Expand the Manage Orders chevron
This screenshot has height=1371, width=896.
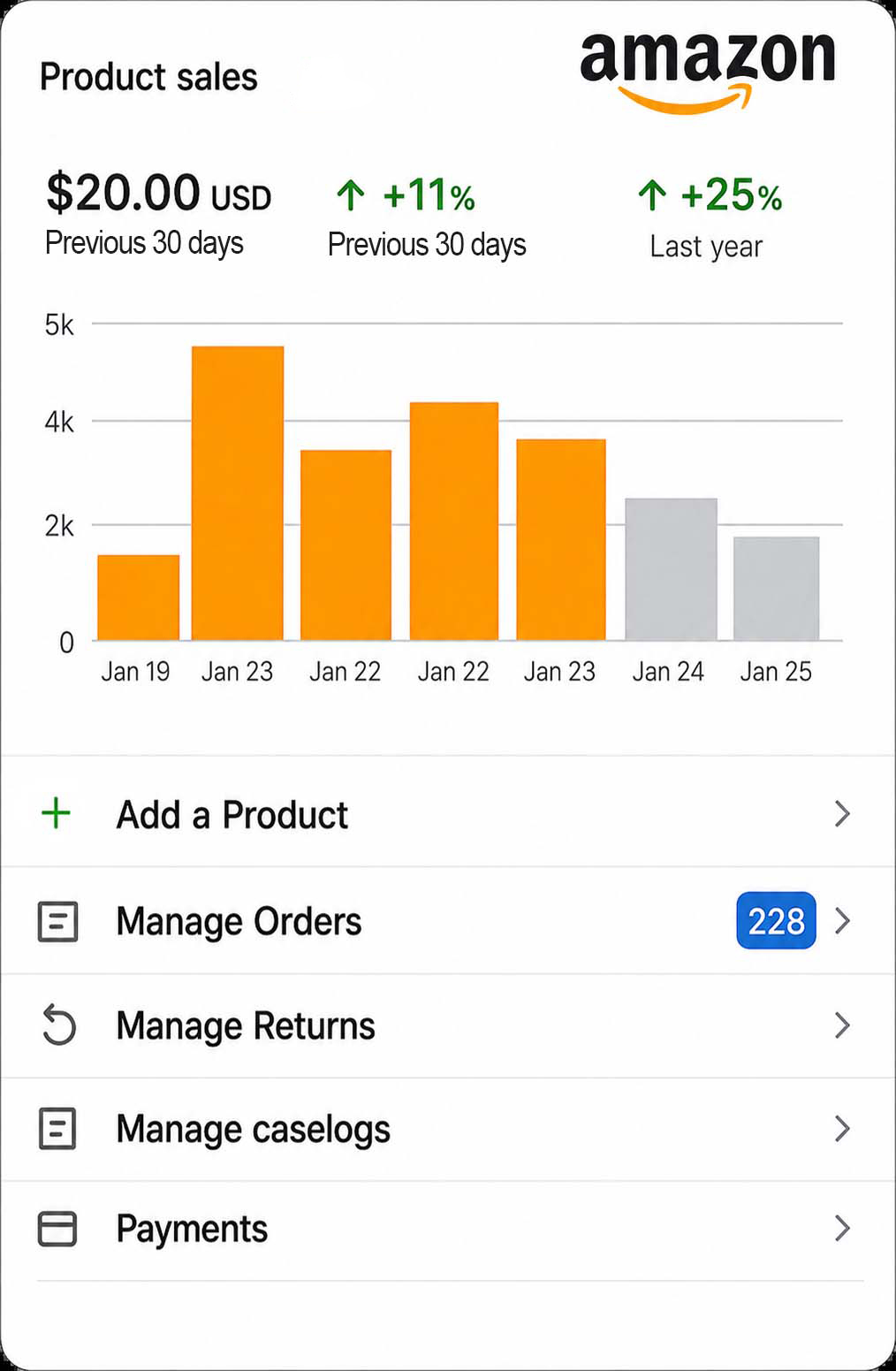(842, 921)
